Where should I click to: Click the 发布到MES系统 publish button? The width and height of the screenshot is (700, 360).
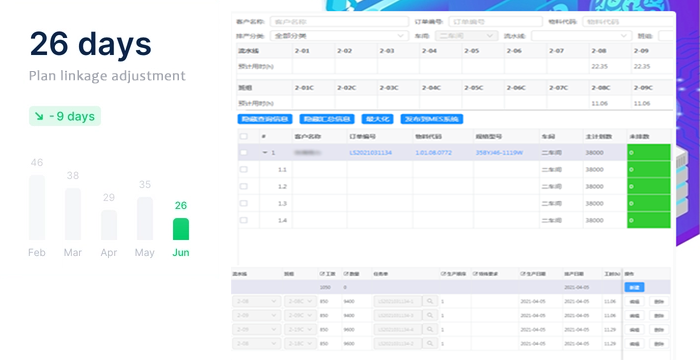click(x=432, y=119)
